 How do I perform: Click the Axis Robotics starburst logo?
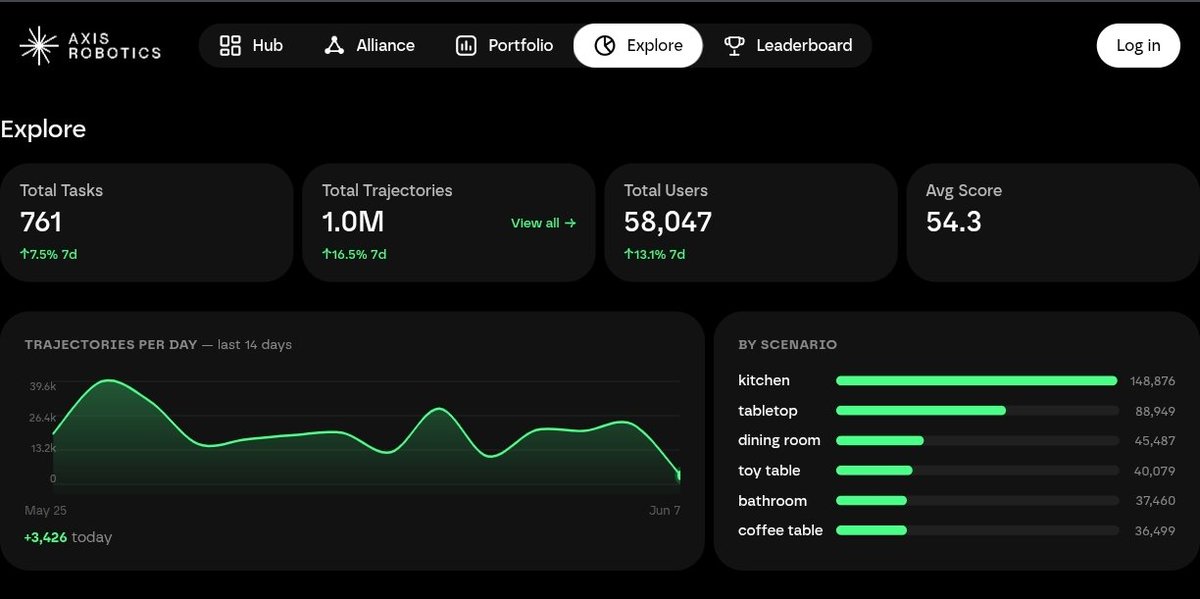[39, 45]
